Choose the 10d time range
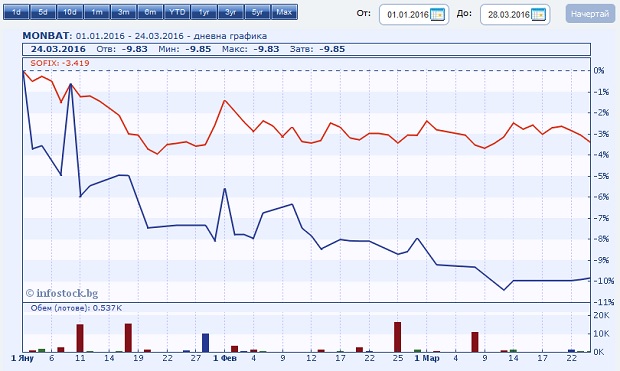 pyautogui.click(x=70, y=12)
